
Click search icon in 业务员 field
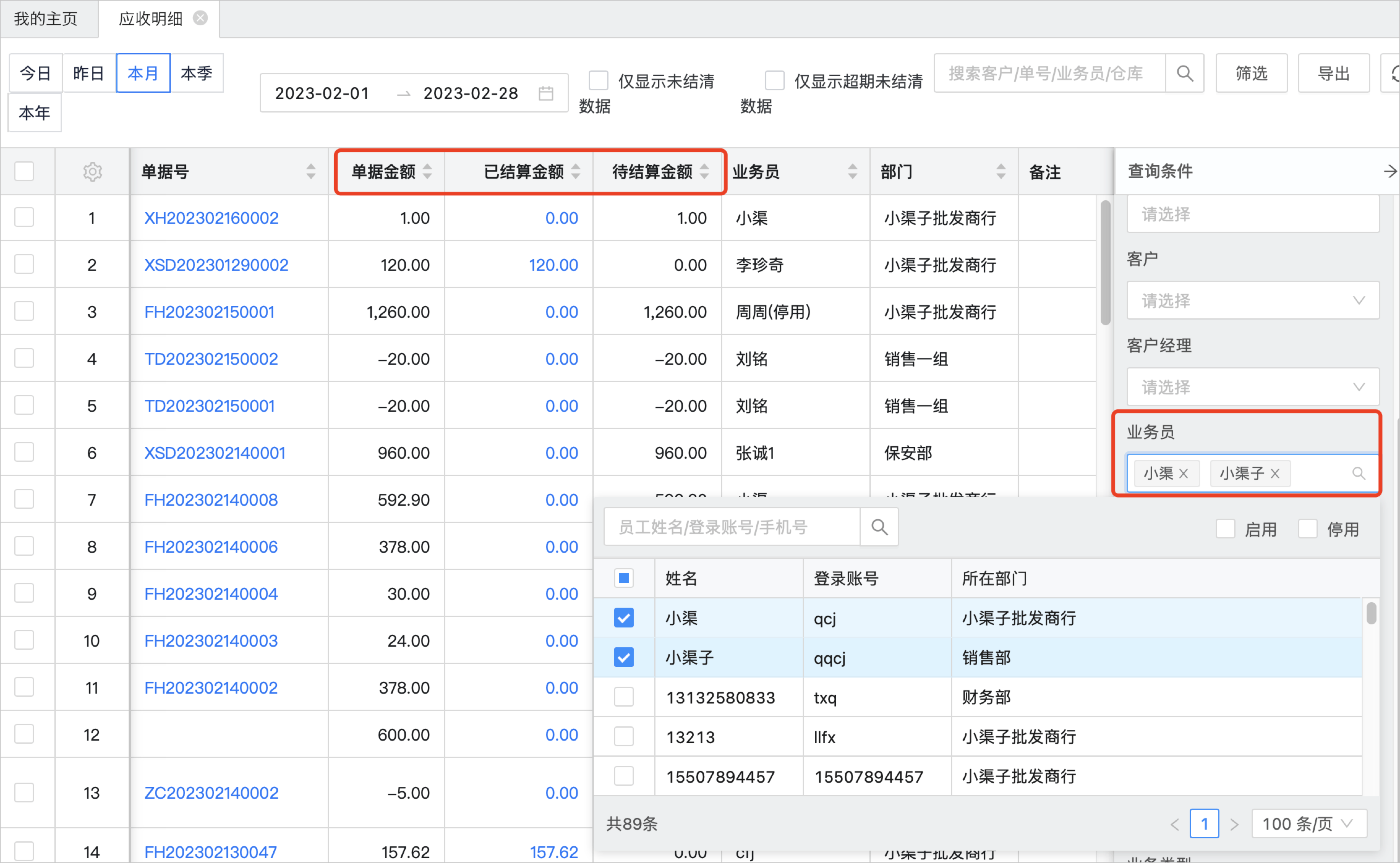point(1359,474)
